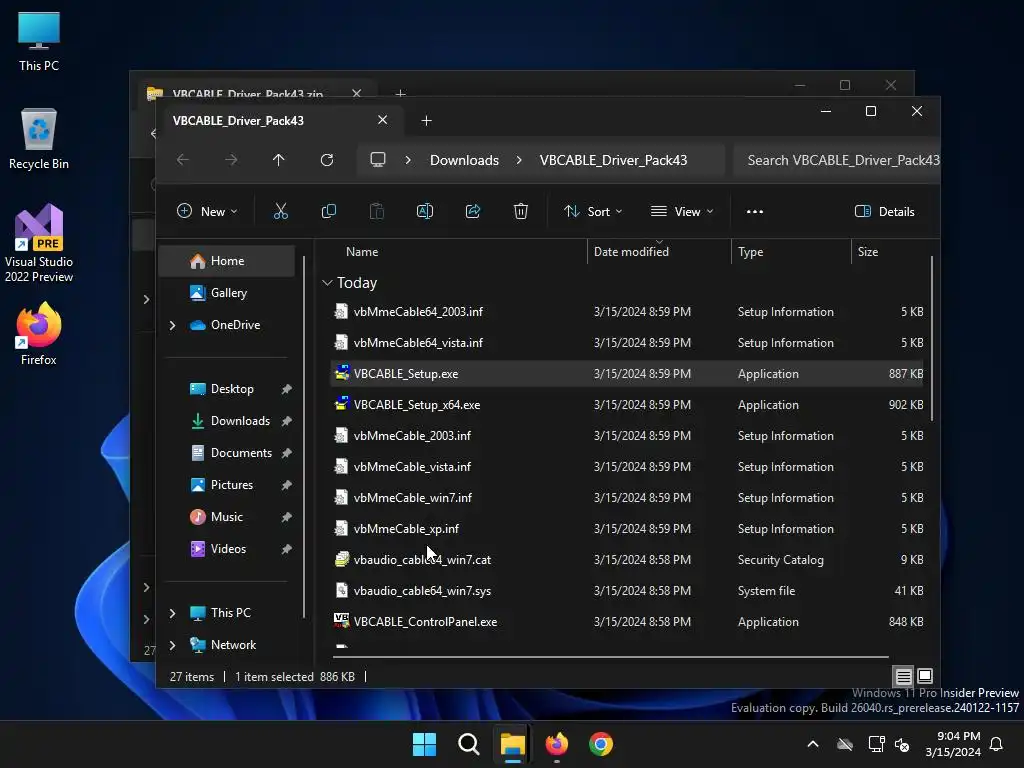Open Gallery in navigation pane
1024x768 pixels.
tap(227, 293)
